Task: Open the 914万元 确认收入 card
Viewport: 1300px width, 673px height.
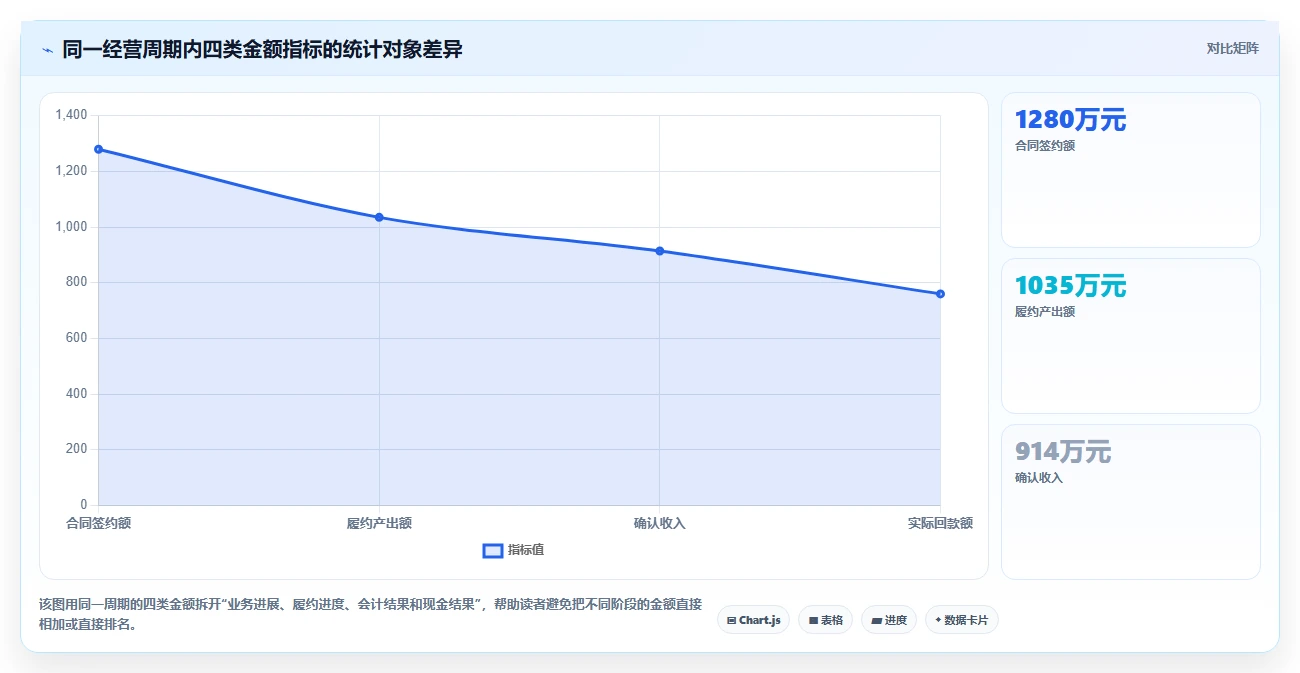Action: click(1130, 502)
